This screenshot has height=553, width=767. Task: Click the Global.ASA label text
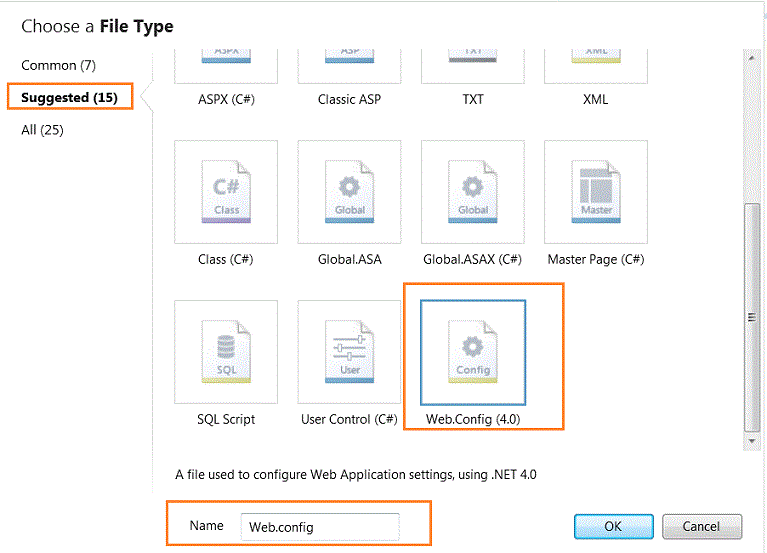pos(349,259)
